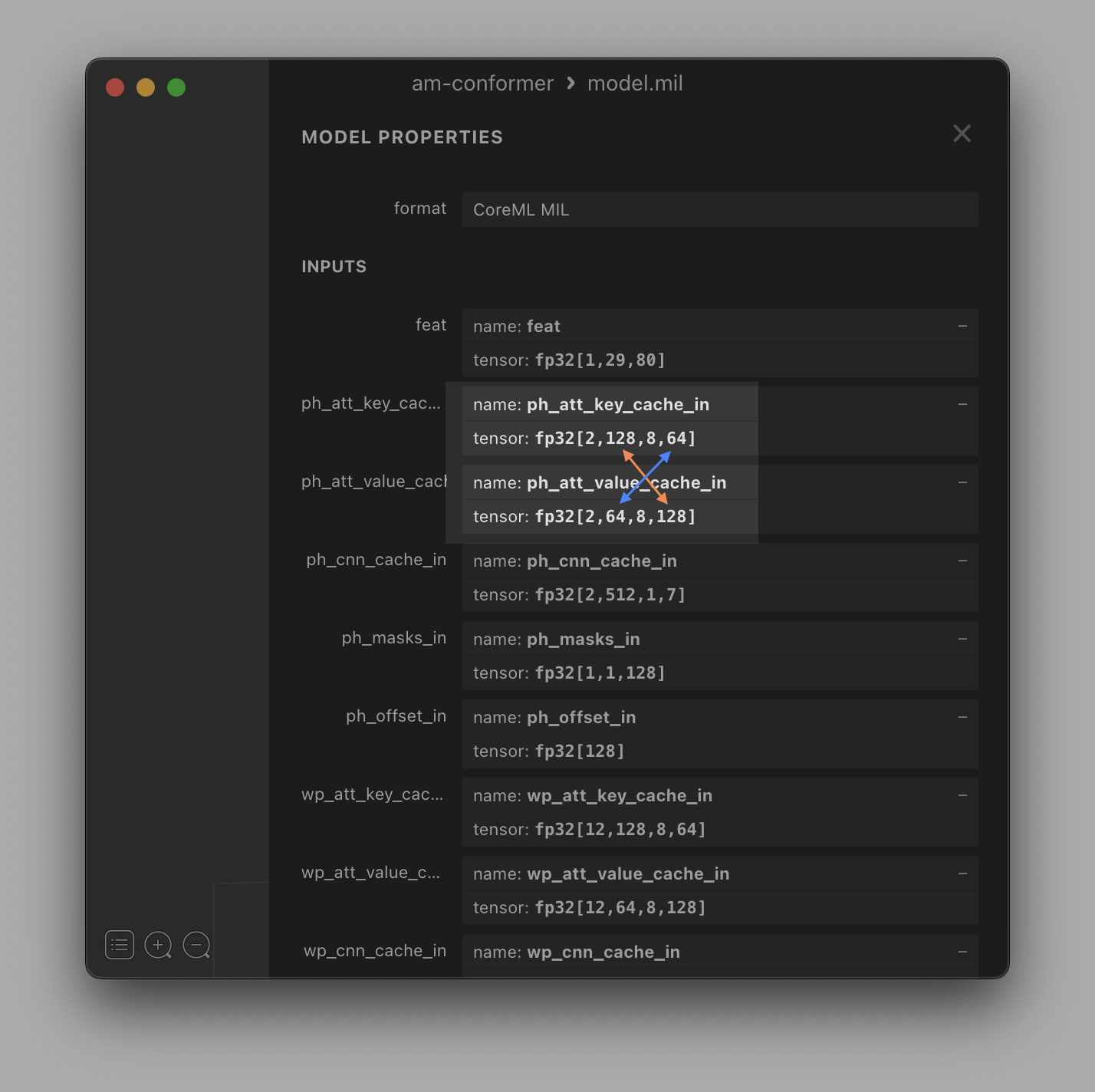Zoom out with the minus magnifier
Image resolution: width=1095 pixels, height=1092 pixels.
pyautogui.click(x=196, y=945)
